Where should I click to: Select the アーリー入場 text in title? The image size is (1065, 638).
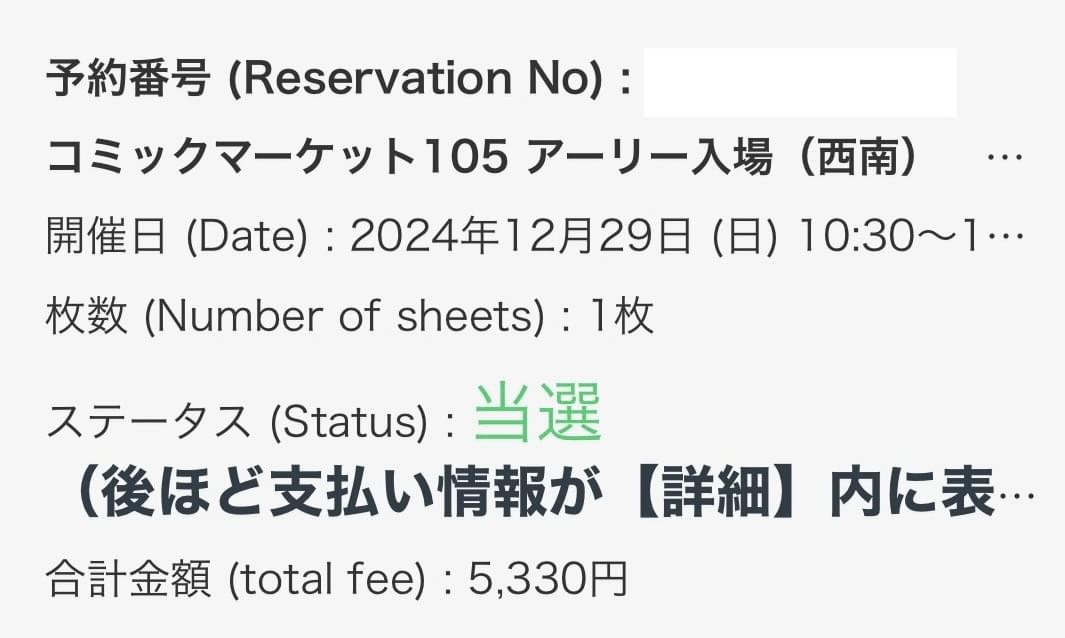(x=649, y=157)
